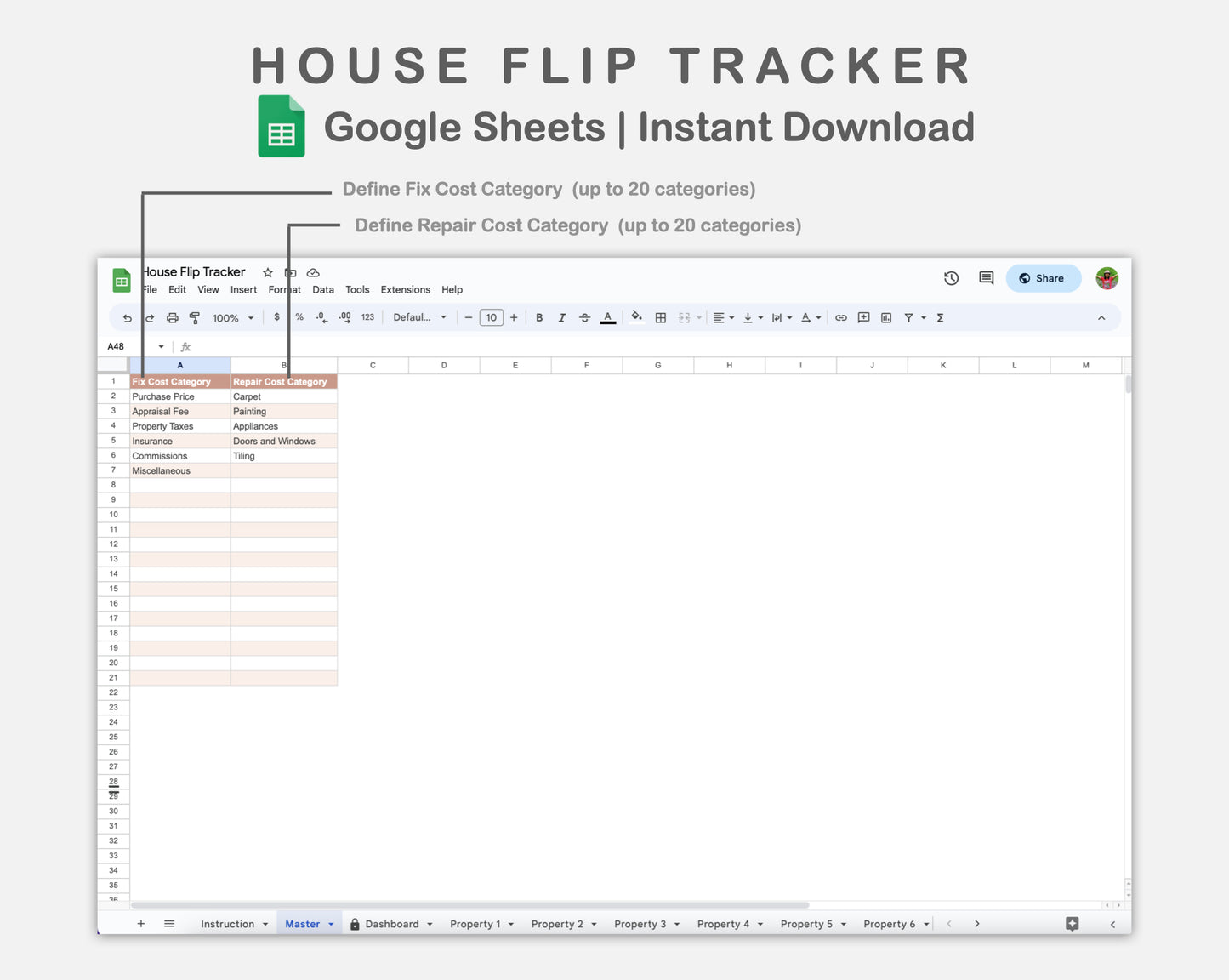
Task: Select the merge cells icon
Action: coord(685,317)
